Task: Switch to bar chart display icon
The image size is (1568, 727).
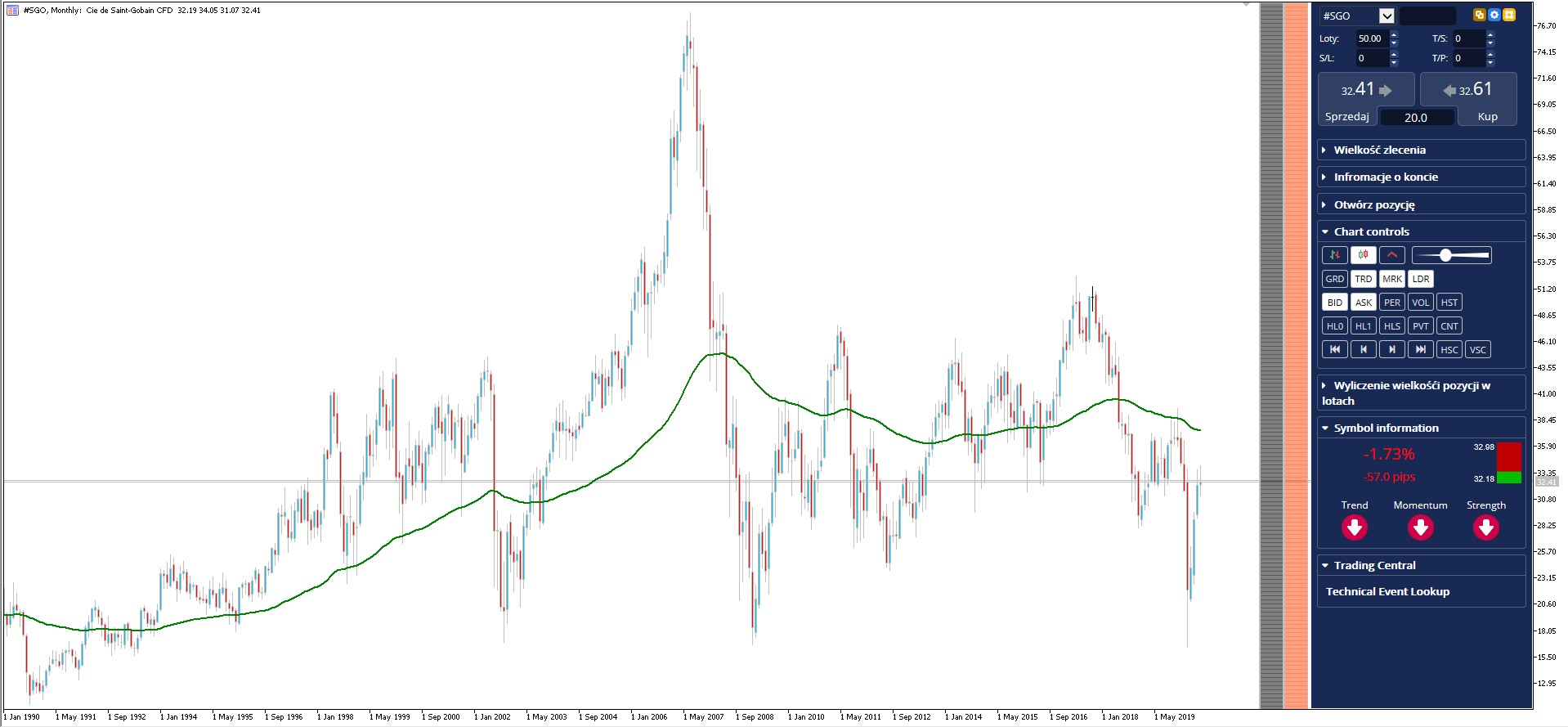Action: click(1334, 255)
